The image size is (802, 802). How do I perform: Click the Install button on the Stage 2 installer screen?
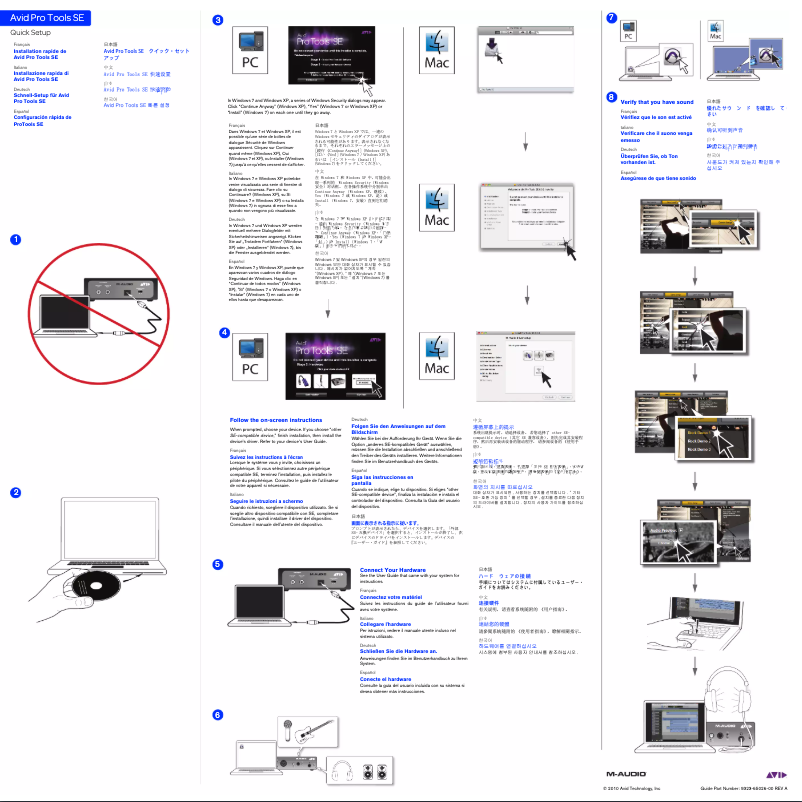(x=363, y=382)
